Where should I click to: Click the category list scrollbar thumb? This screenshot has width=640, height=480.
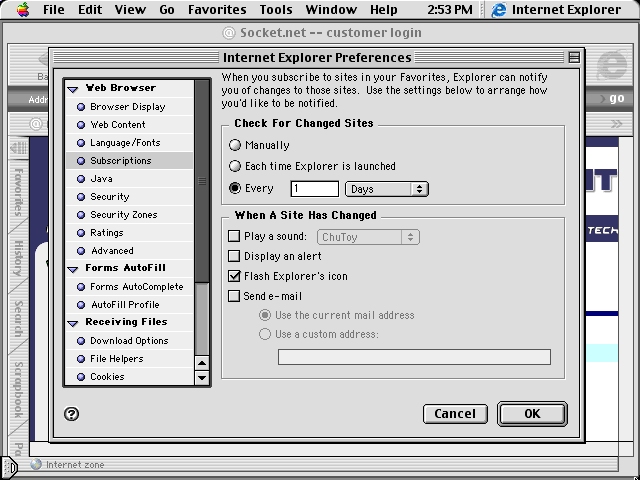(x=202, y=181)
